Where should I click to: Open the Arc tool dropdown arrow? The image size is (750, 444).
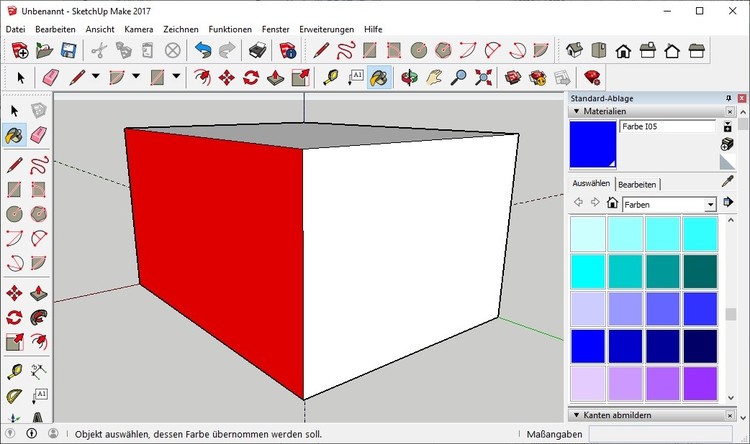click(x=136, y=77)
